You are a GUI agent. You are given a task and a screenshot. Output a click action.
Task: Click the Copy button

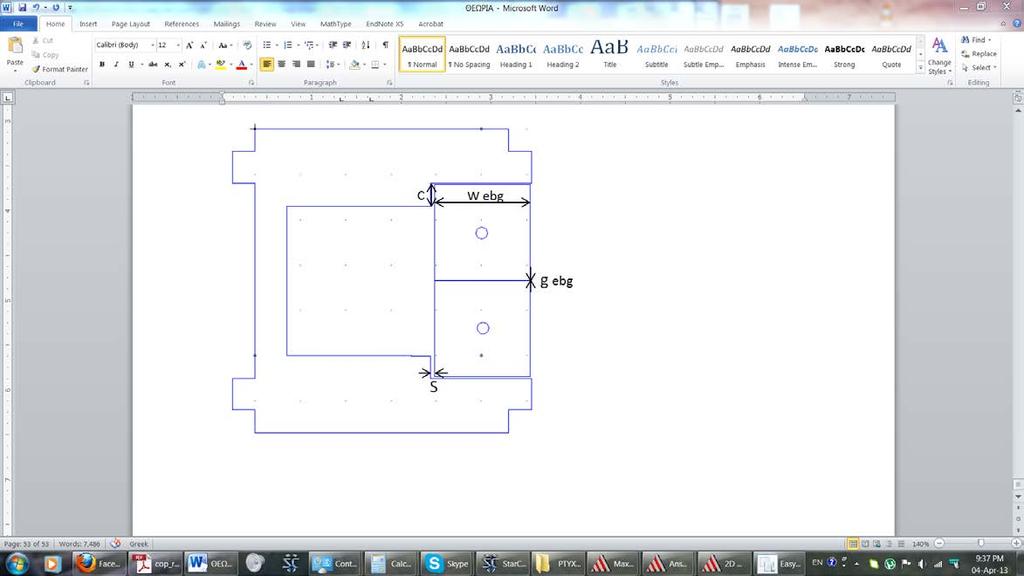tap(46, 55)
